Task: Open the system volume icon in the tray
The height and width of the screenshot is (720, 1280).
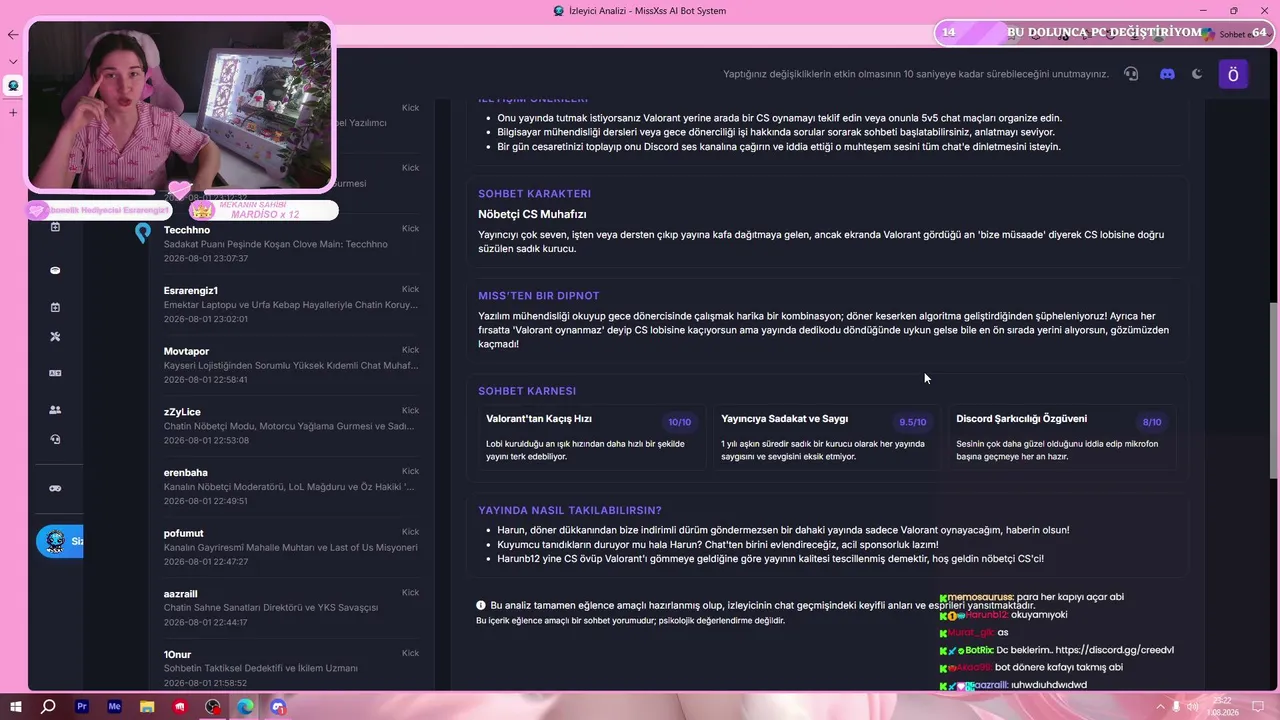Action: [1192, 707]
